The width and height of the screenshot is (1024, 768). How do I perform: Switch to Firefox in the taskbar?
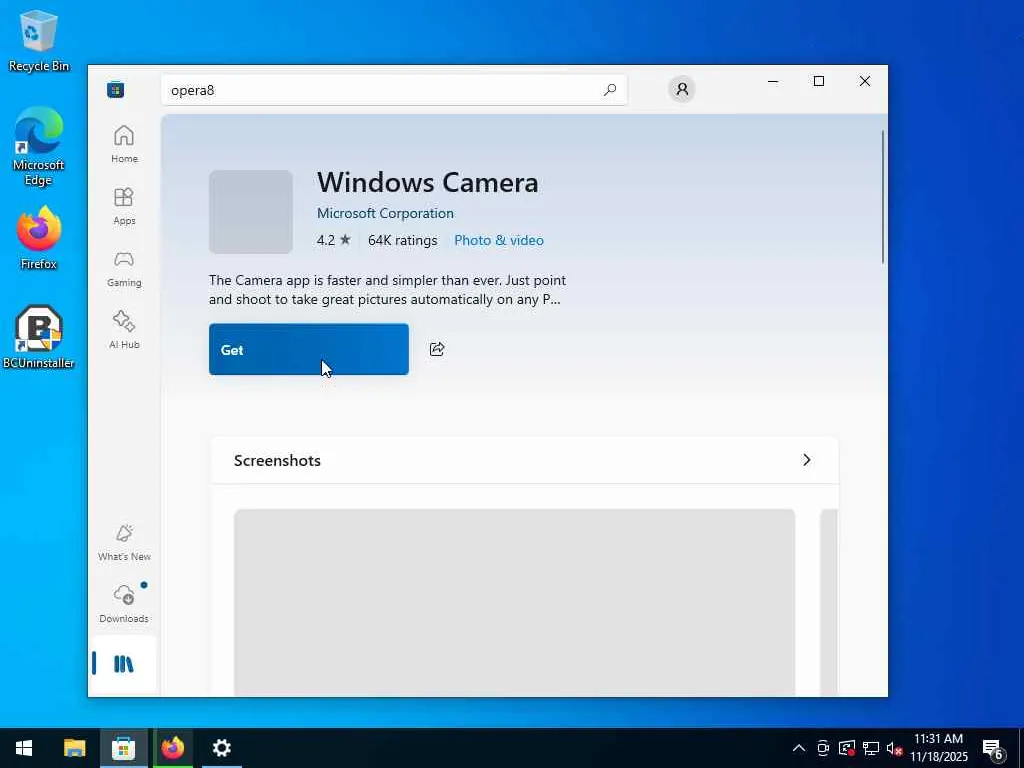pyautogui.click(x=172, y=748)
